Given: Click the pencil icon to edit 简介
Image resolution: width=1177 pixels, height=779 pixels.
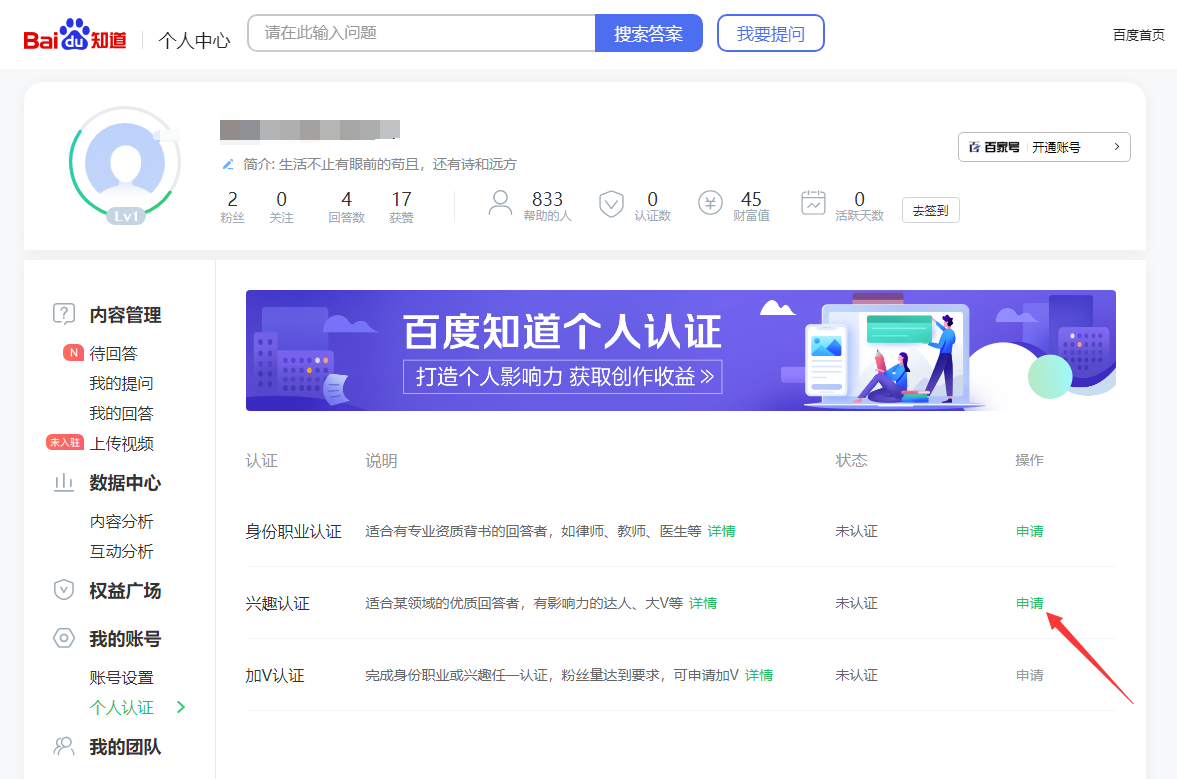Looking at the screenshot, I should (x=230, y=163).
